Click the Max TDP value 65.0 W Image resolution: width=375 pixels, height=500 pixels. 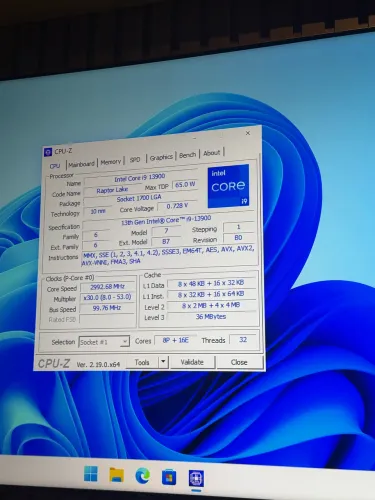(x=185, y=184)
